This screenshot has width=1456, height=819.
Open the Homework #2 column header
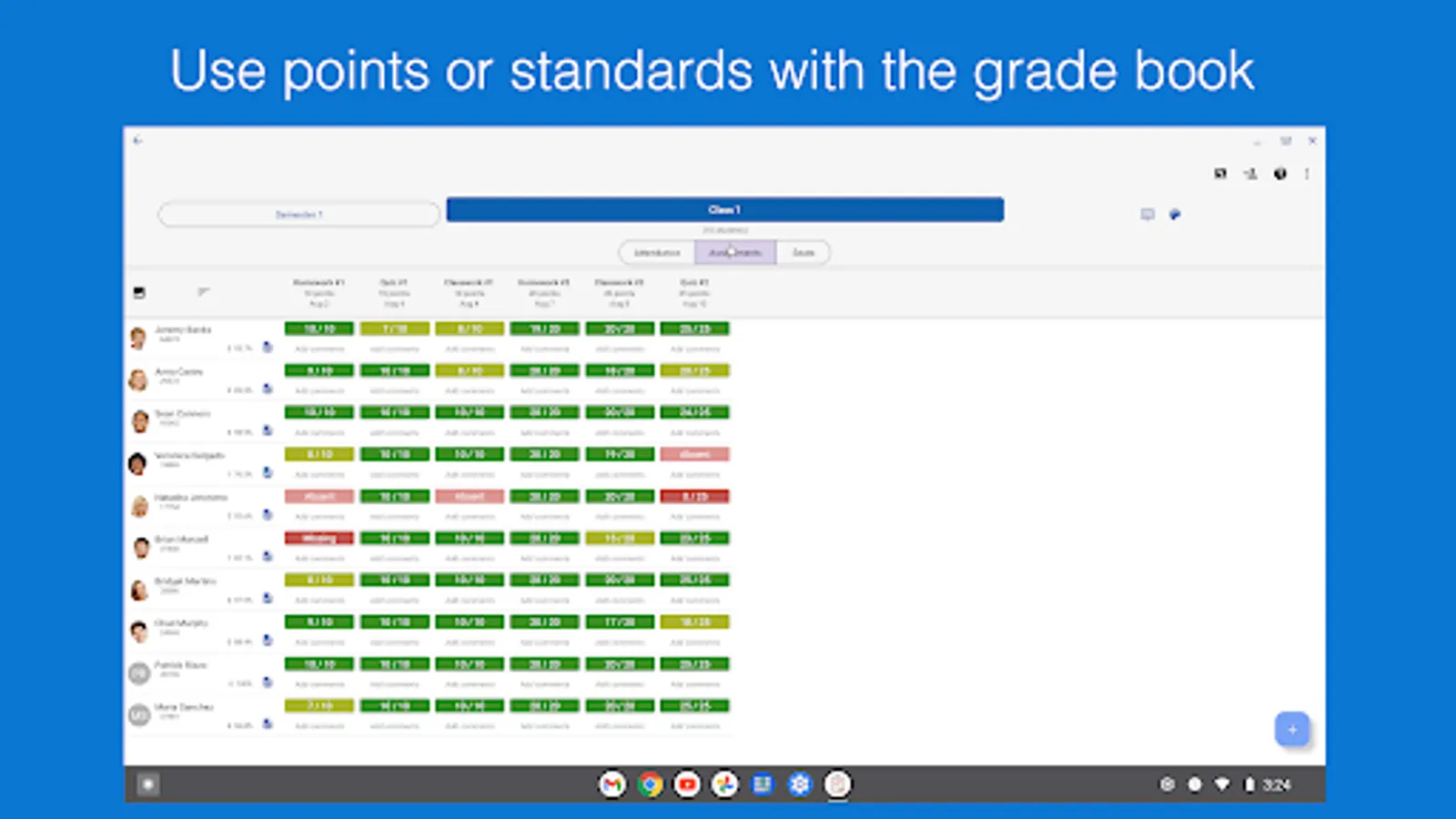point(544,293)
